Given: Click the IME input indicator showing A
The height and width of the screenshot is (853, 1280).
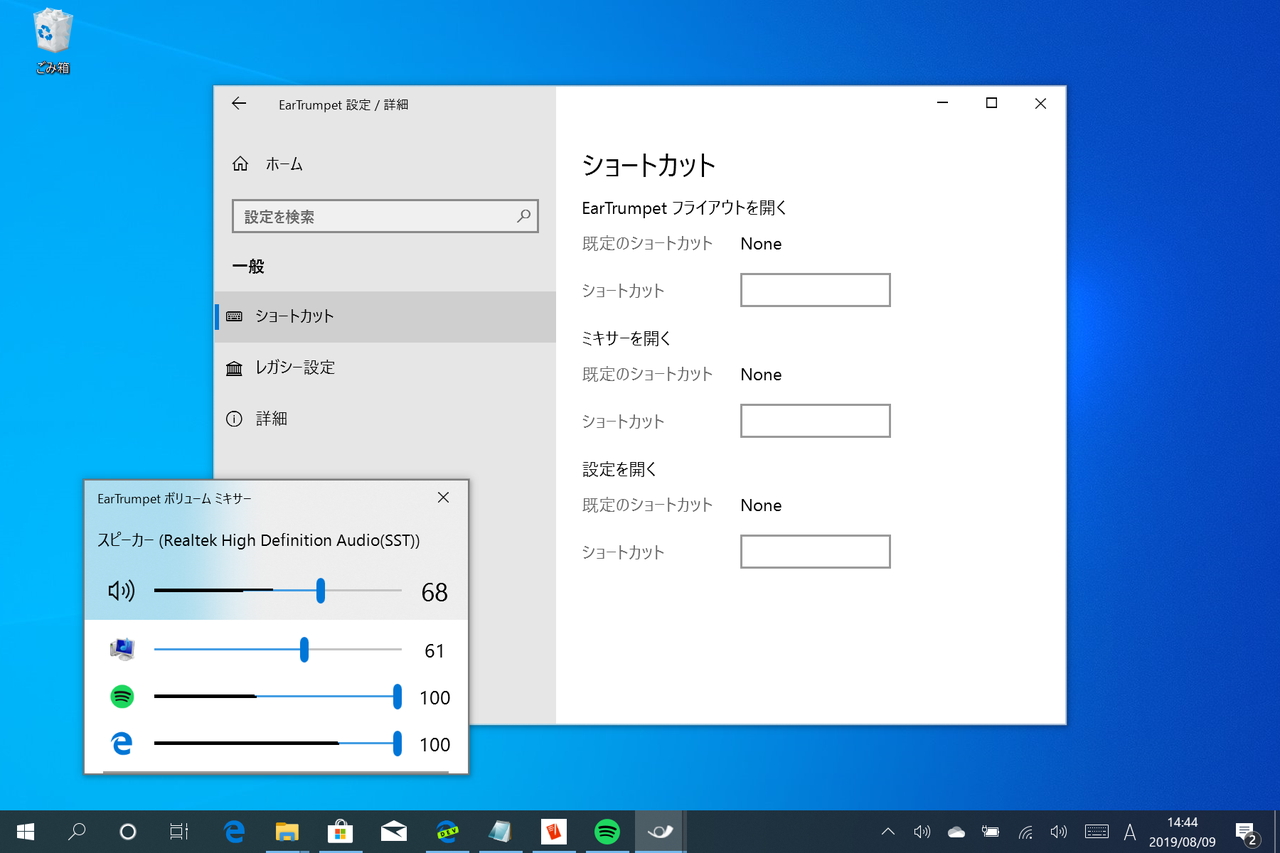Looking at the screenshot, I should coord(1129,831).
